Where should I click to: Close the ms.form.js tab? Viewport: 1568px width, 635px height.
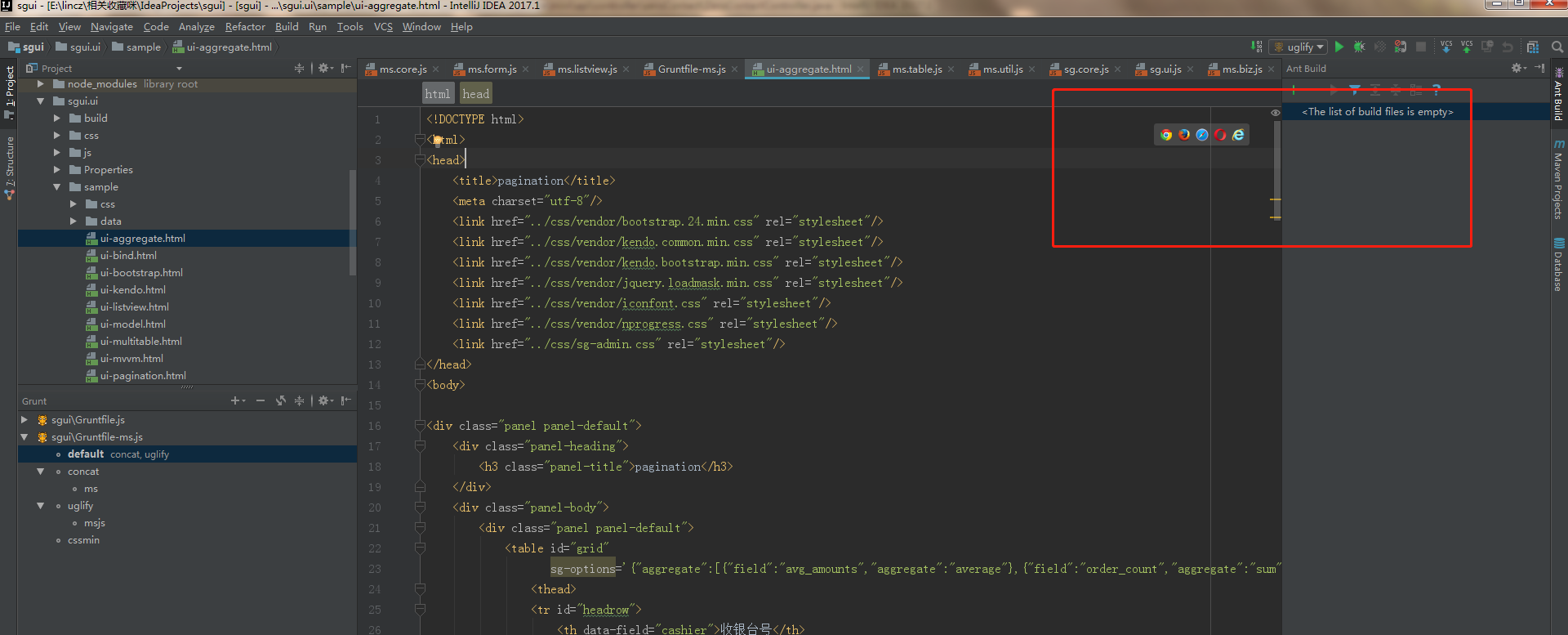coord(525,69)
